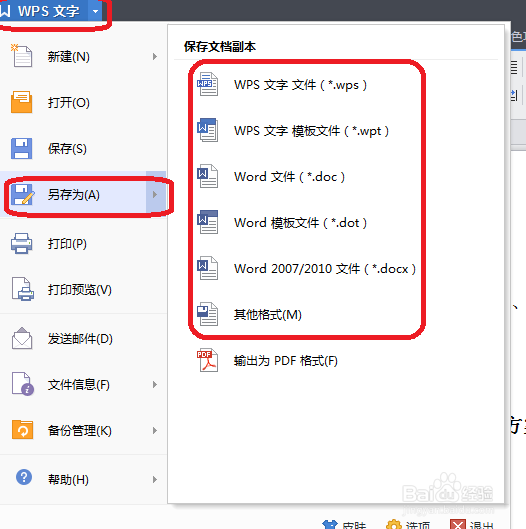This screenshot has height=529, width=526.
Task: Click the WPS 文字 application button
Action: point(44,11)
